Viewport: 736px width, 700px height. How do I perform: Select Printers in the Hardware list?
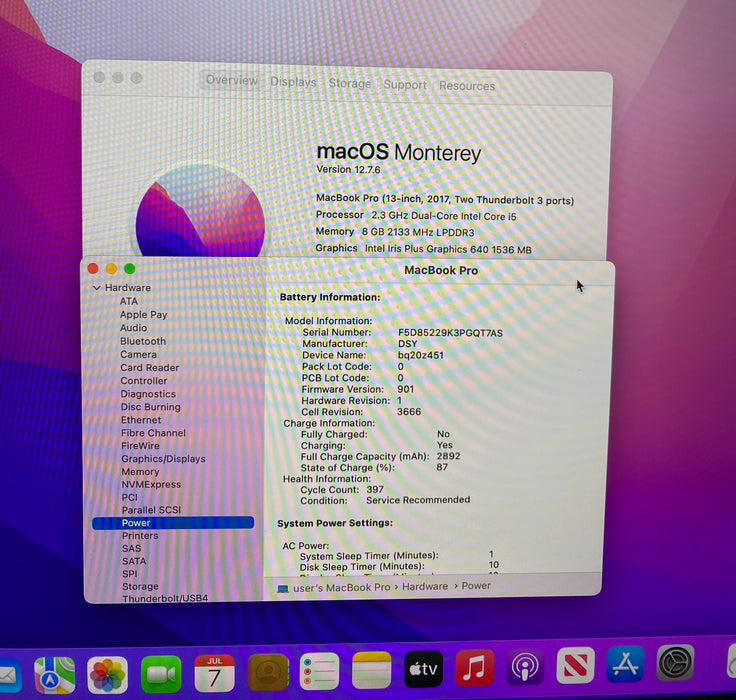[x=140, y=535]
